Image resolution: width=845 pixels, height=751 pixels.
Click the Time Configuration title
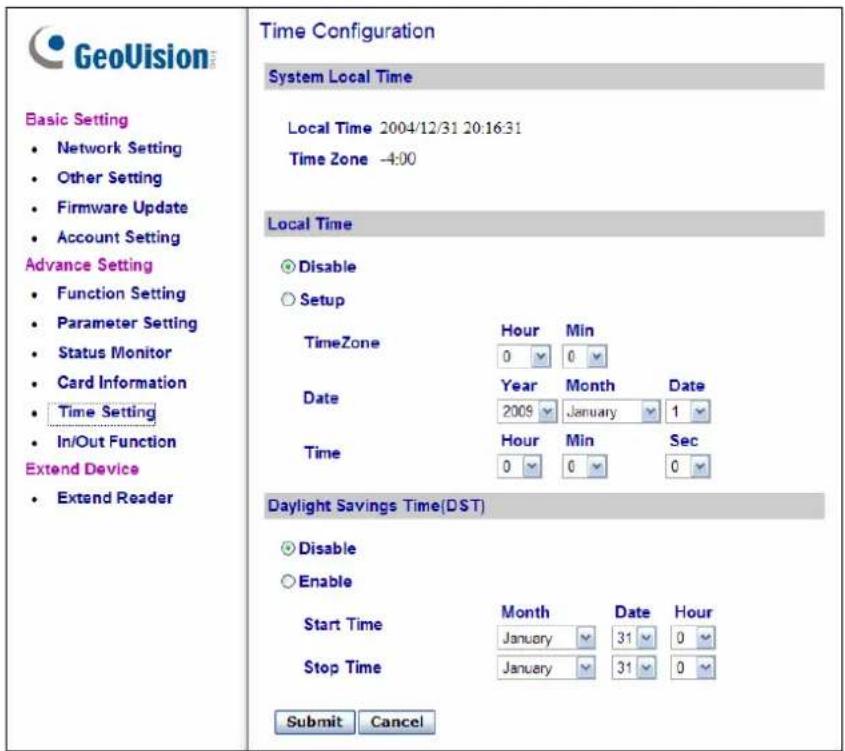point(348,31)
